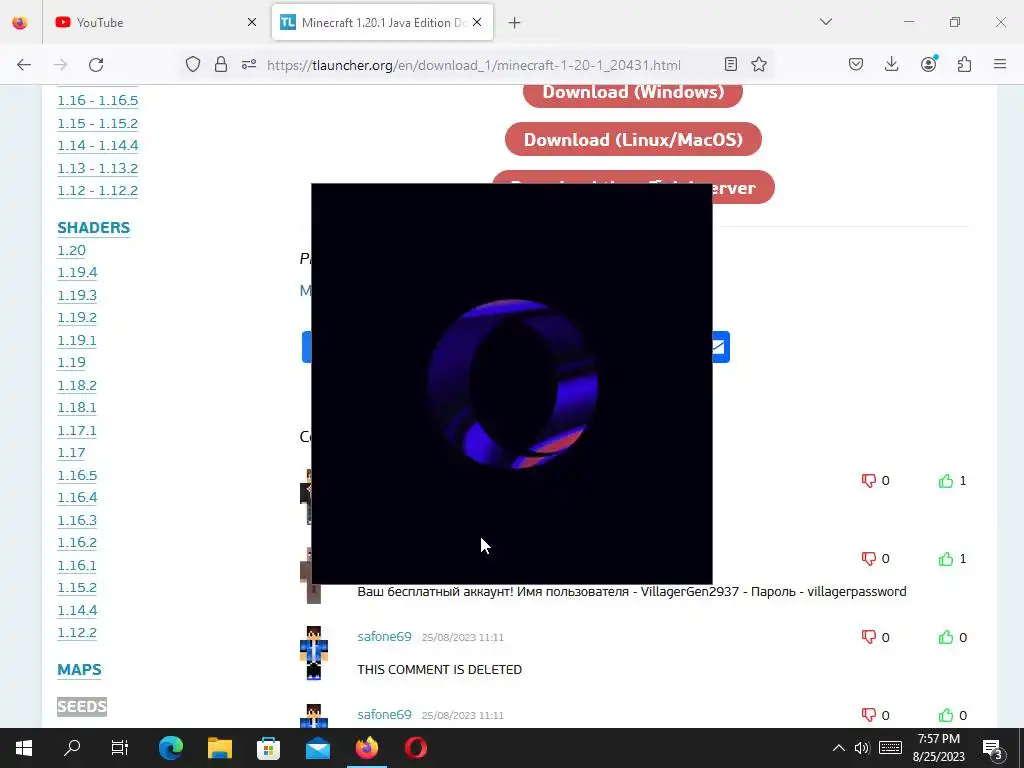Open the 1.14 - 1.14.4 link
The width and height of the screenshot is (1024, 768).
tap(98, 145)
